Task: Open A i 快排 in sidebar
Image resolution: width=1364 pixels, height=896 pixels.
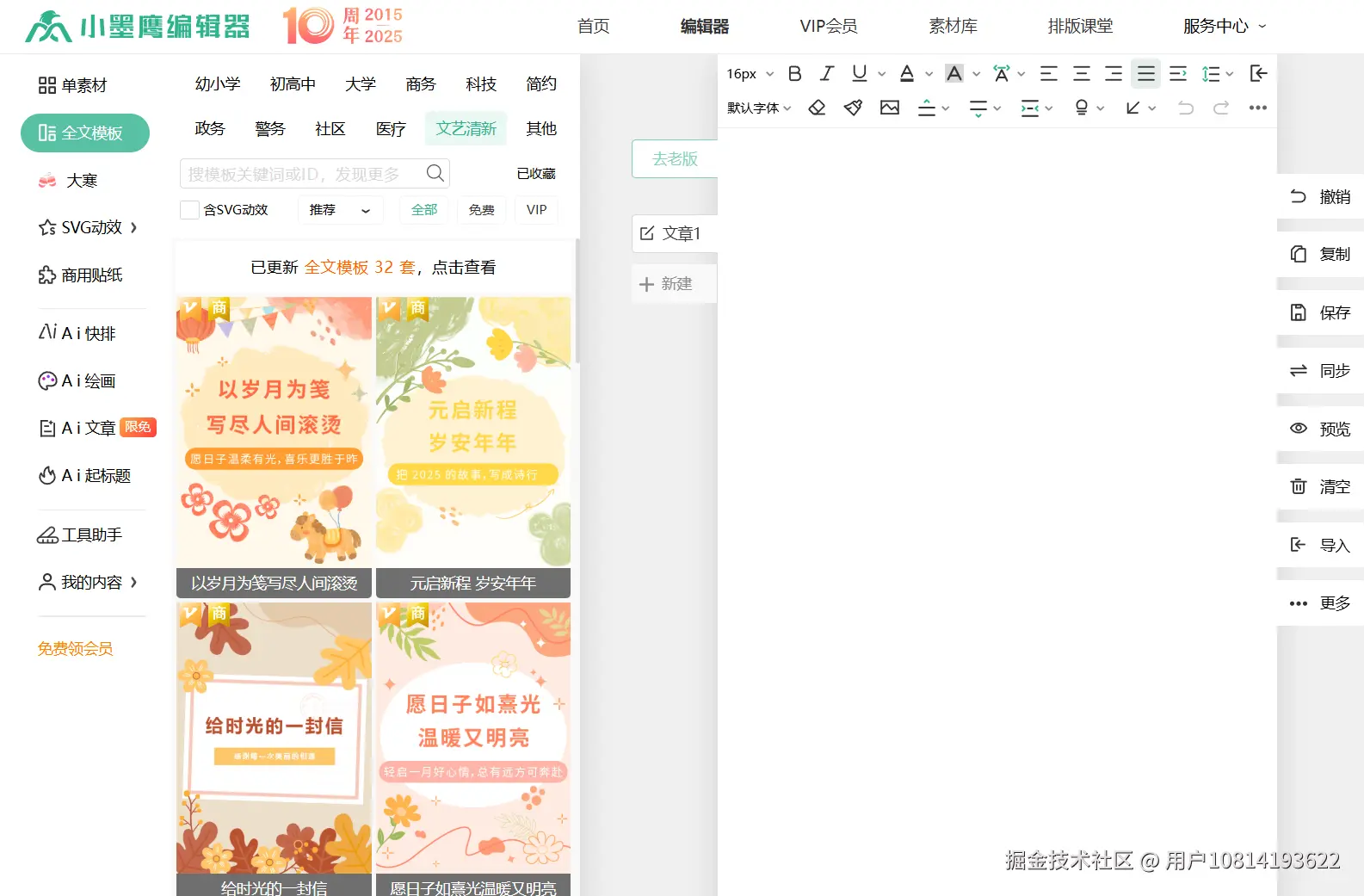Action: pyautogui.click(x=77, y=333)
